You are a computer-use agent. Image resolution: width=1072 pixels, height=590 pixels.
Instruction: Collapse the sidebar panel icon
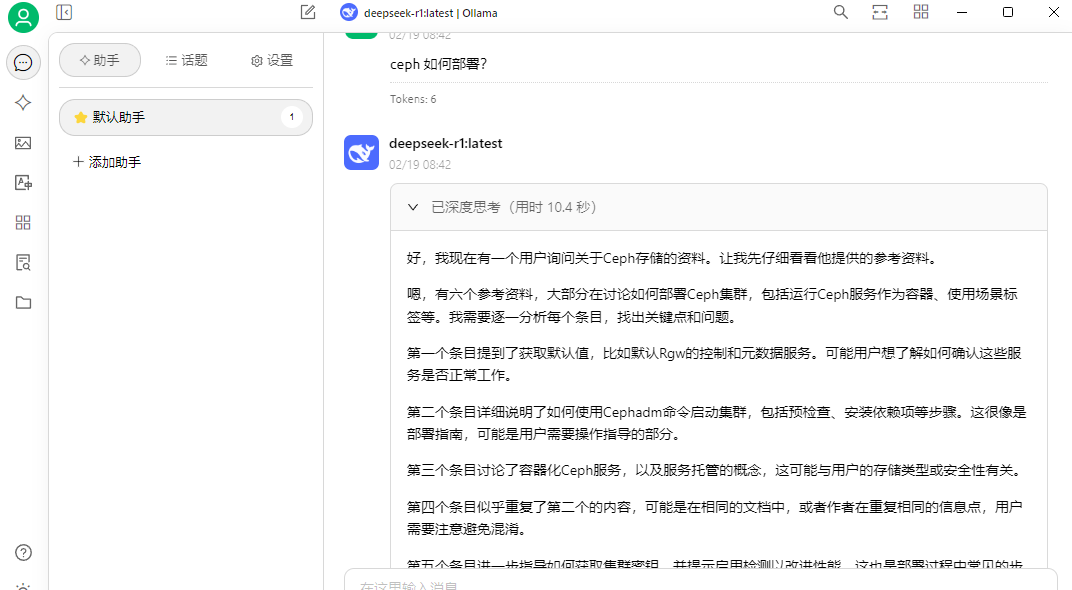(64, 12)
